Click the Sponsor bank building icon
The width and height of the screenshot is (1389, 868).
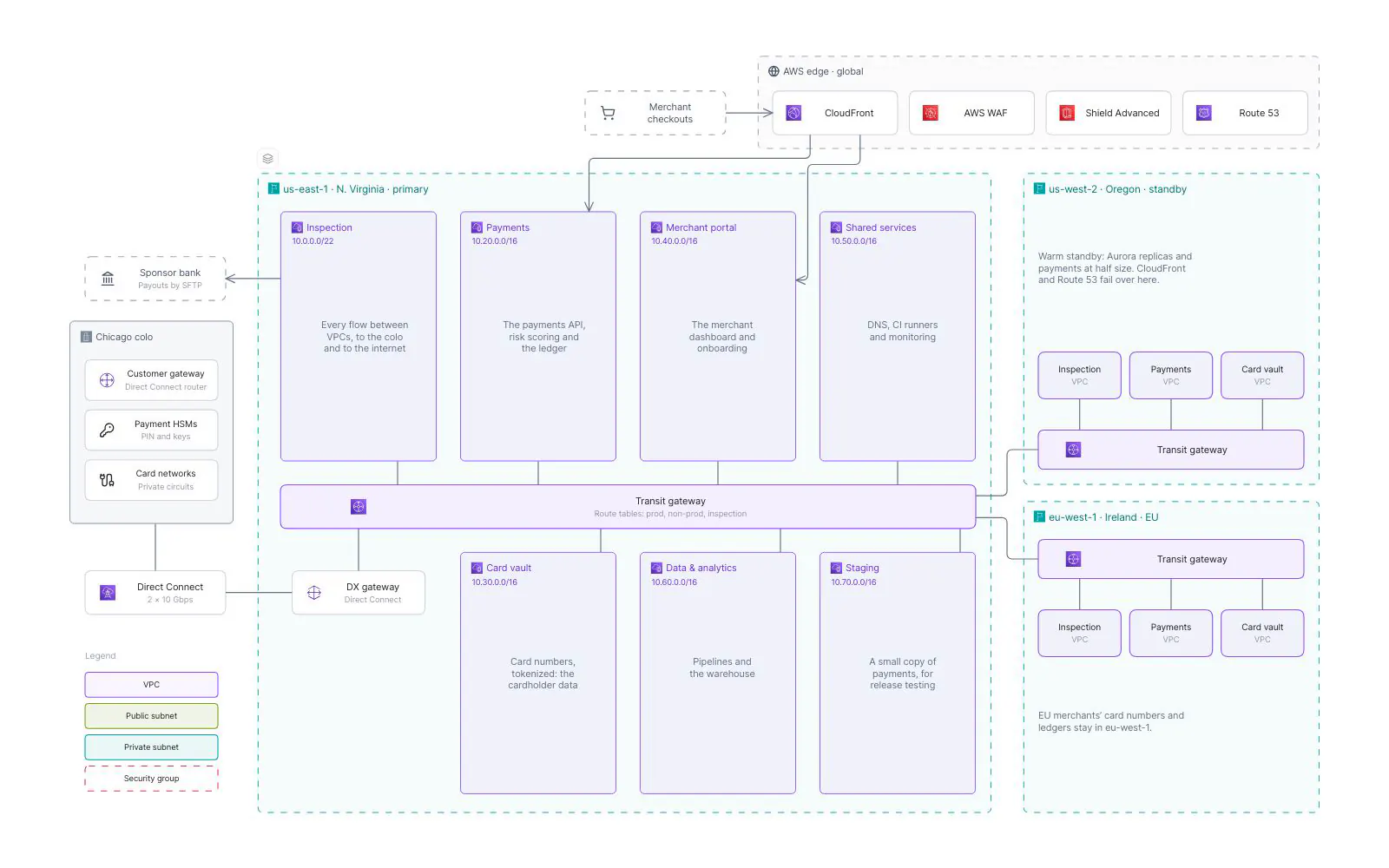(108, 279)
